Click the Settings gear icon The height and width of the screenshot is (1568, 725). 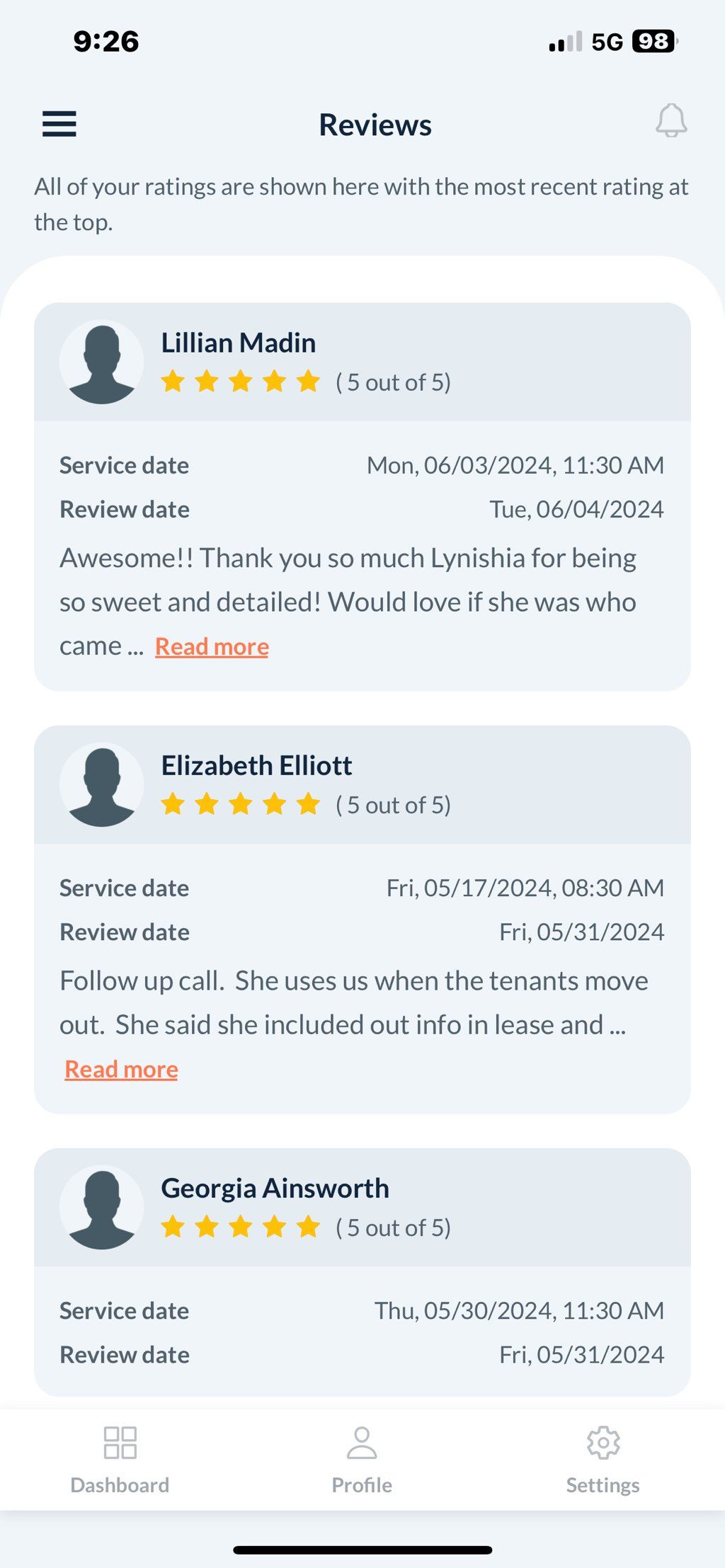pos(603,1442)
